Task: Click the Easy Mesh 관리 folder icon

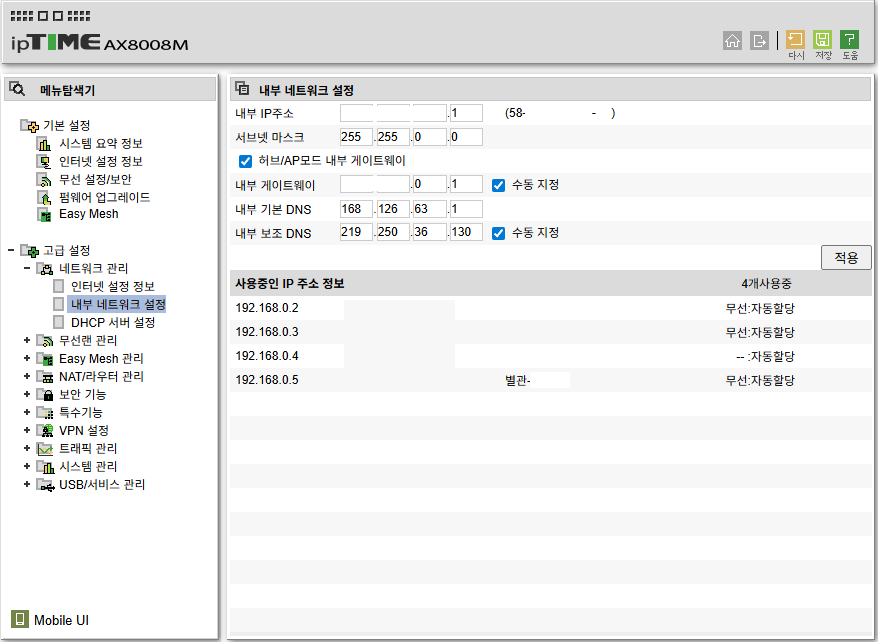Action: tap(45, 359)
